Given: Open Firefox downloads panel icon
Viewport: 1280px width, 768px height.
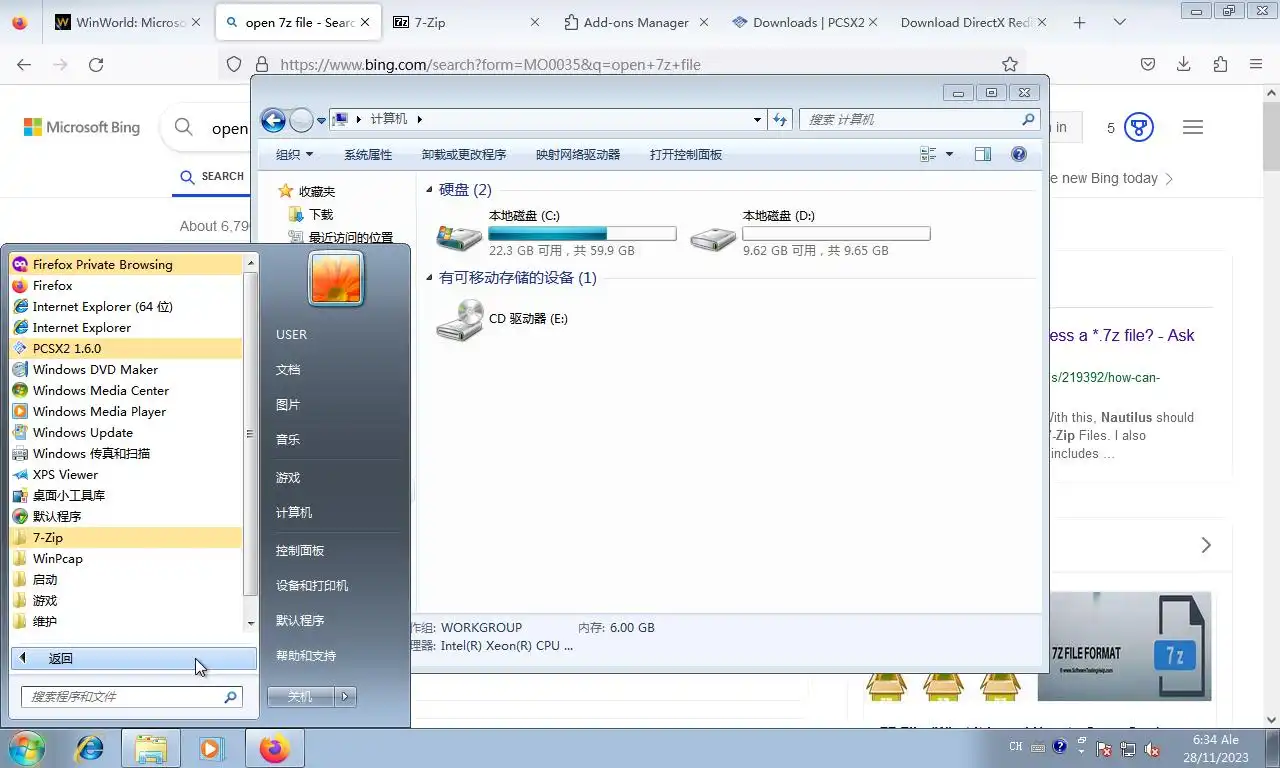Looking at the screenshot, I should (1184, 64).
